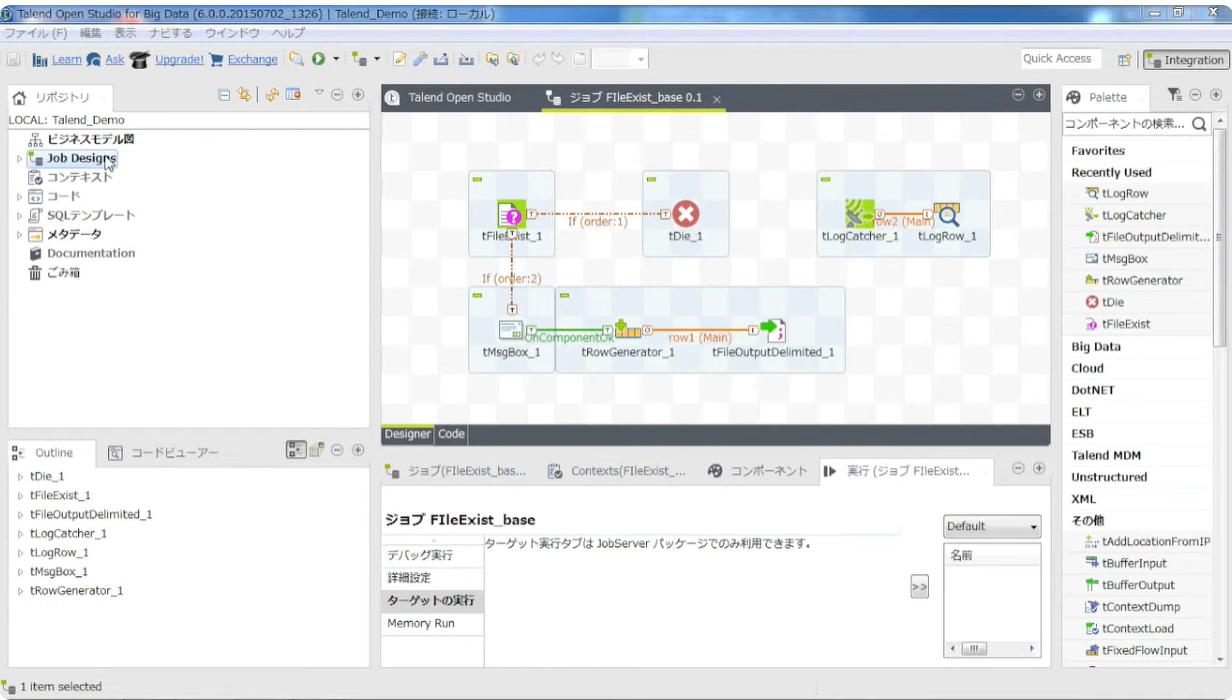This screenshot has height=700, width=1232.
Task: Toggle the Integration perspective button
Action: pyautogui.click(x=1185, y=60)
